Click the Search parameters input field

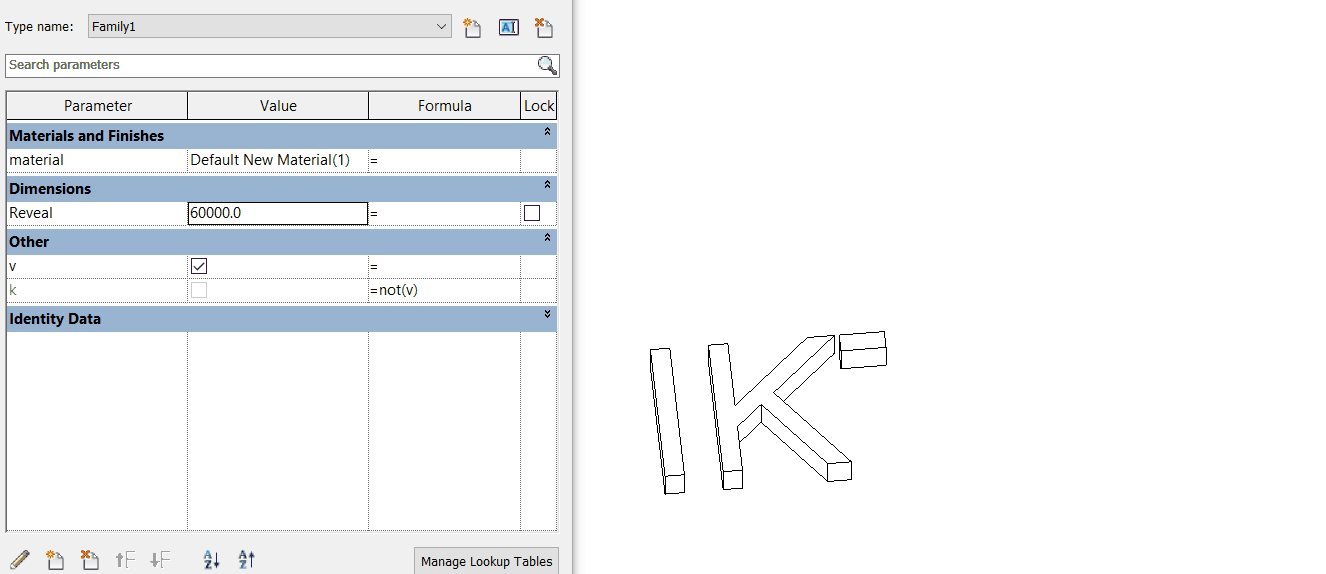coord(271,65)
